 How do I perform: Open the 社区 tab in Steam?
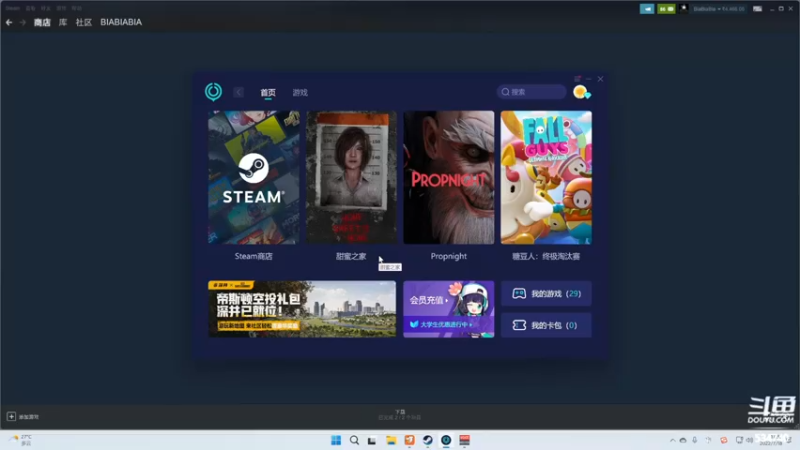coord(84,22)
